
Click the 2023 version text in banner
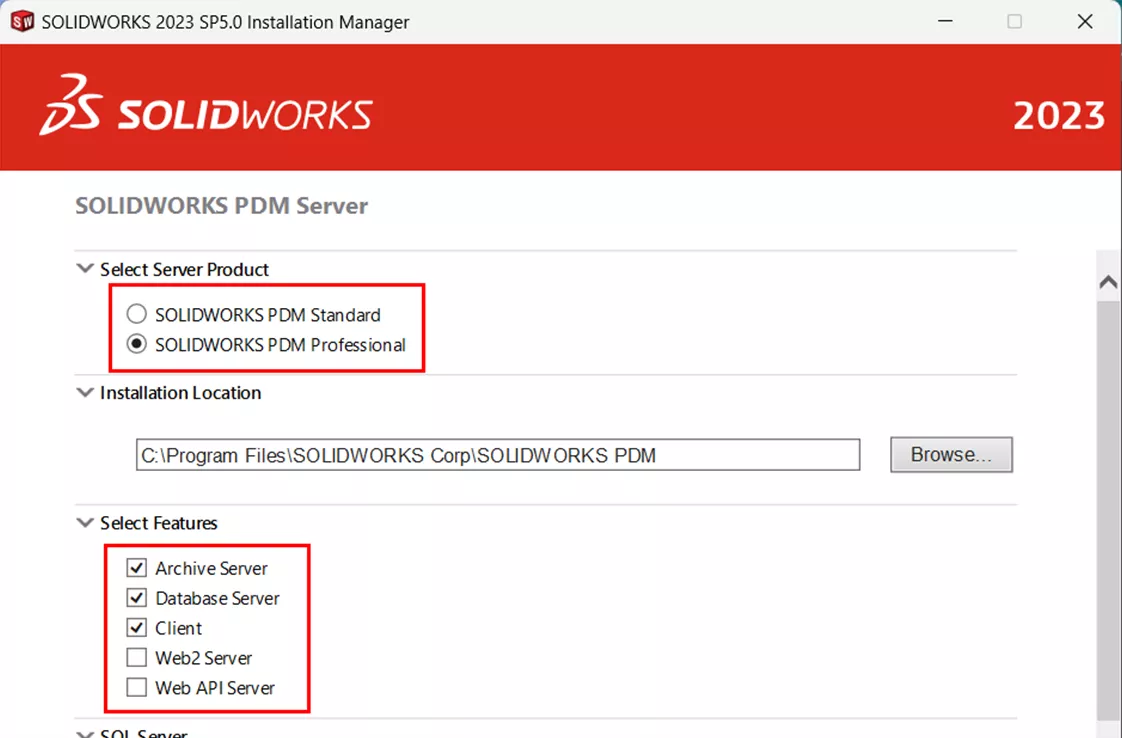click(1059, 116)
